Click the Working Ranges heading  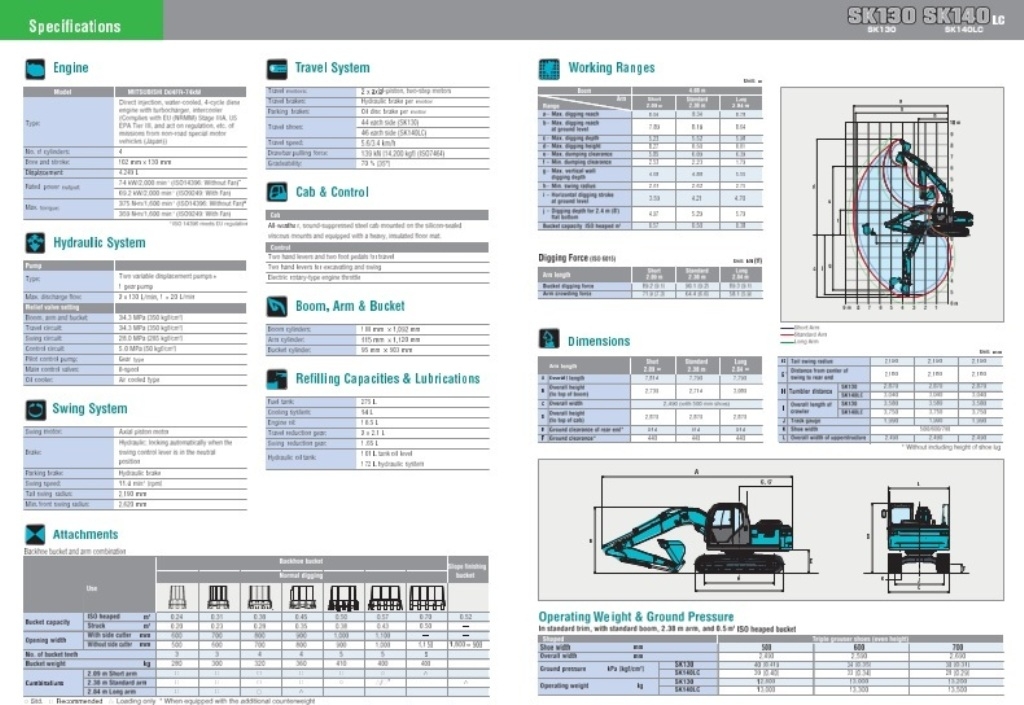(611, 68)
